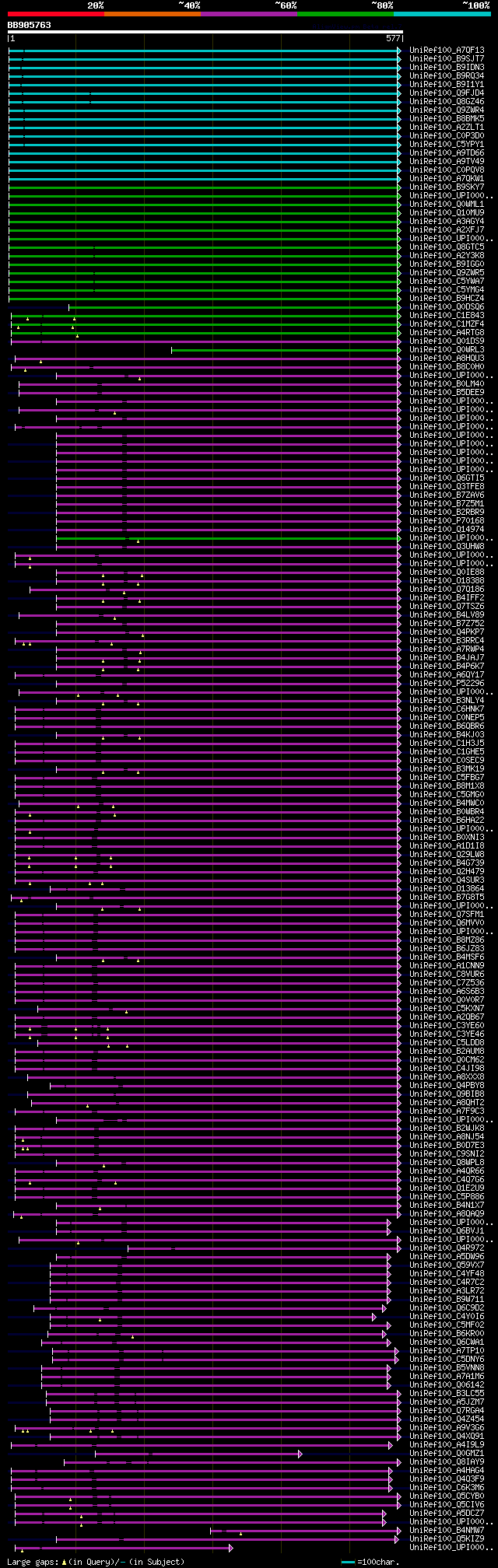Select hit label UniRef100_P52296
This screenshot has height=1568, width=498.
coord(447,684)
